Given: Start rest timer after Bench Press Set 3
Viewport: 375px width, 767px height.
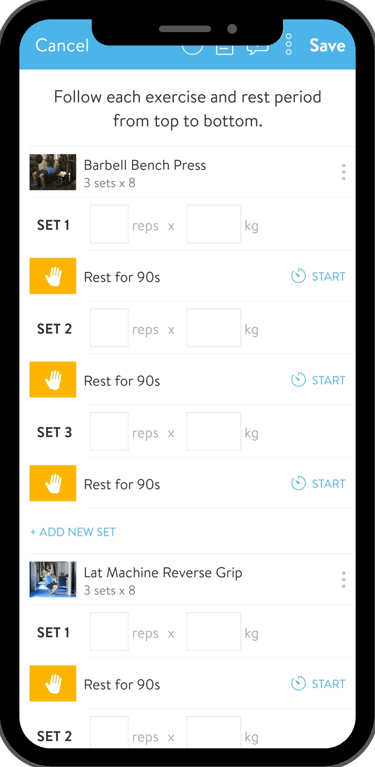Looking at the screenshot, I should tap(318, 484).
